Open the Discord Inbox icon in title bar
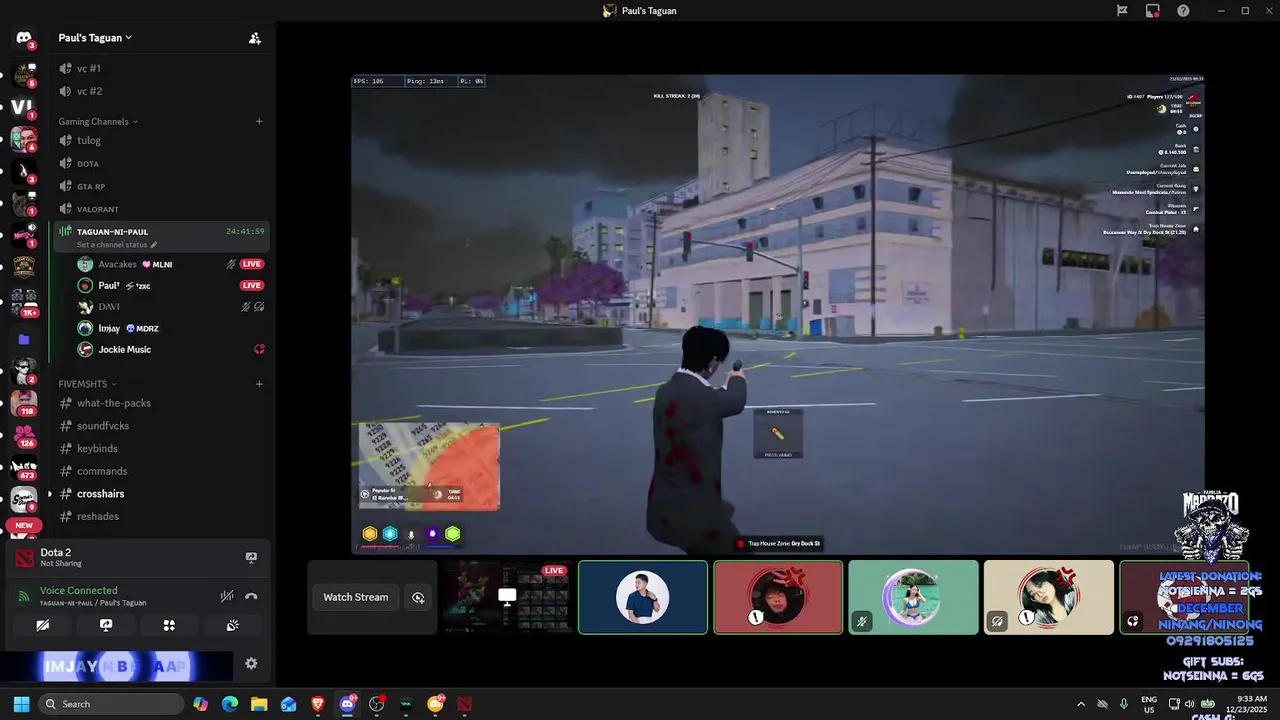The height and width of the screenshot is (720, 1280). coord(1152,11)
